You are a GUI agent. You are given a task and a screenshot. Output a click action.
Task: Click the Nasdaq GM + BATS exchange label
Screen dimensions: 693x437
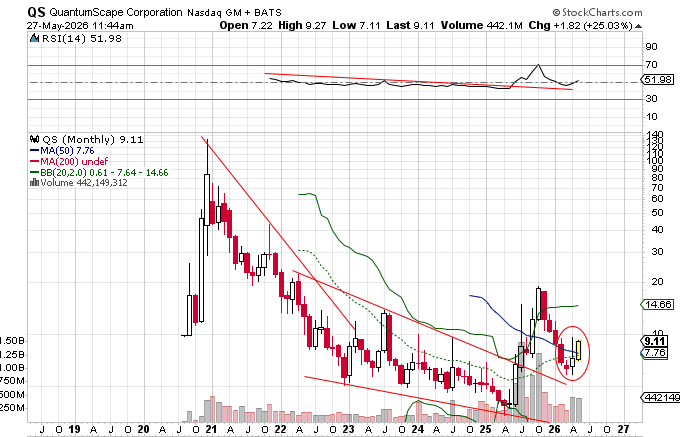point(234,12)
